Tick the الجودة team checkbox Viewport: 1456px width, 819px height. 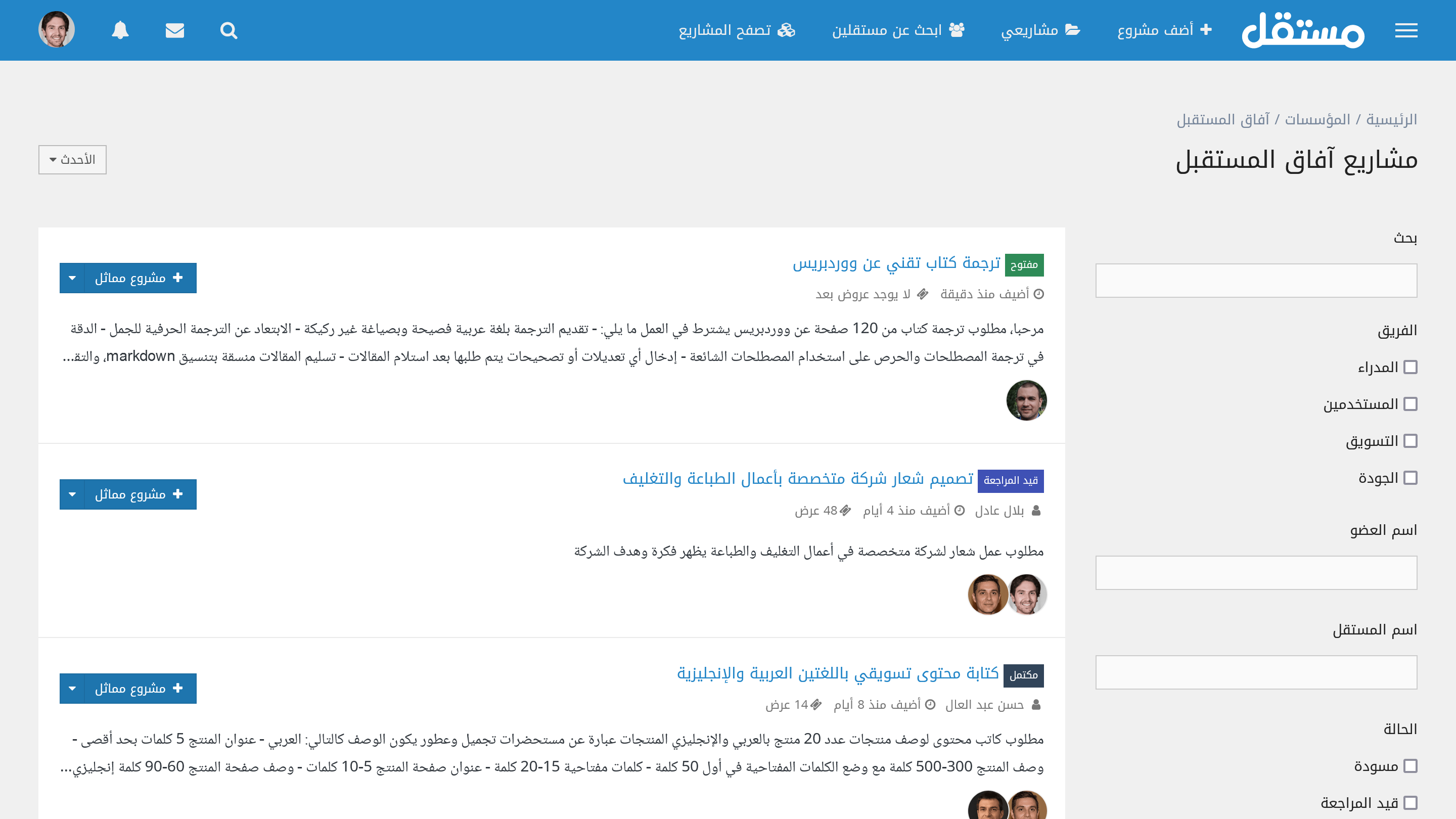1410,478
